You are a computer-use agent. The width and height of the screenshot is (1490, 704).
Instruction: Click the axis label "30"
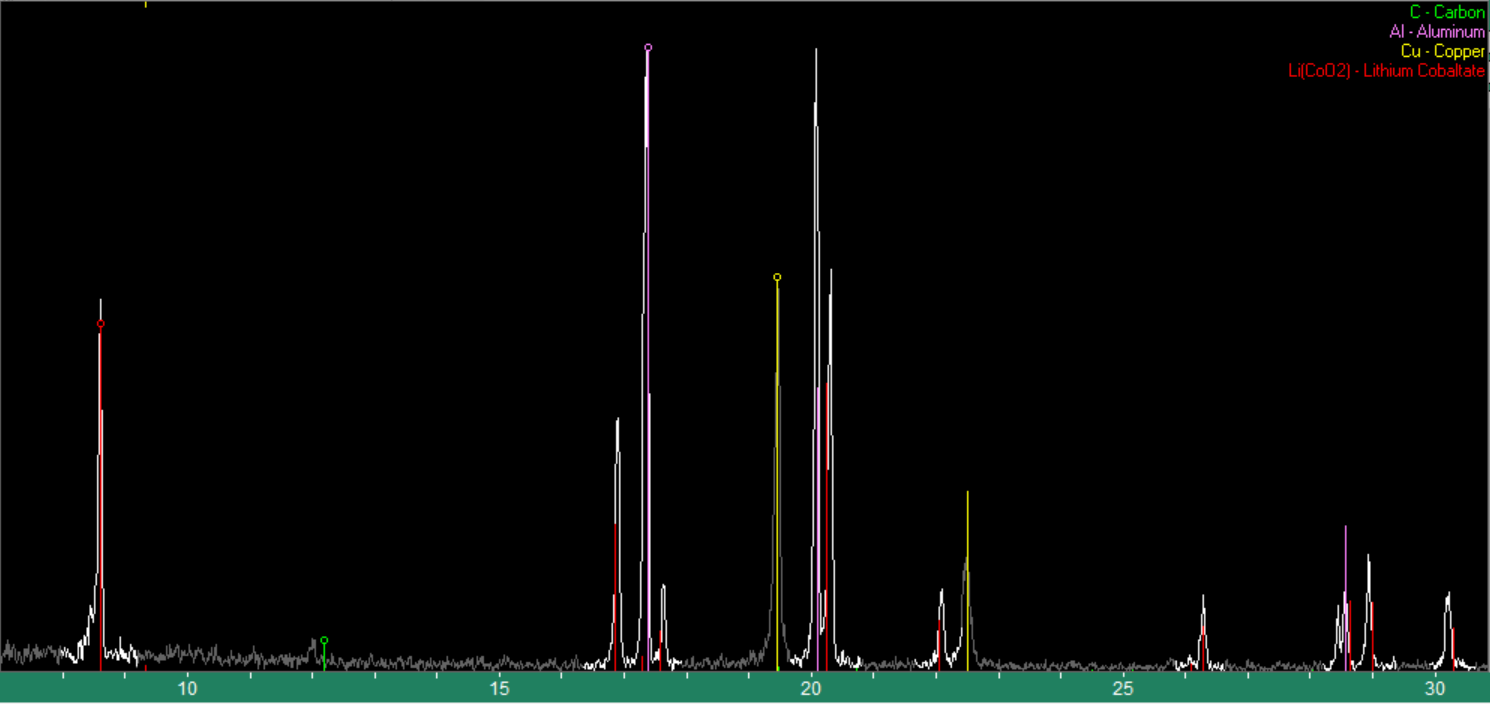[x=1435, y=688]
